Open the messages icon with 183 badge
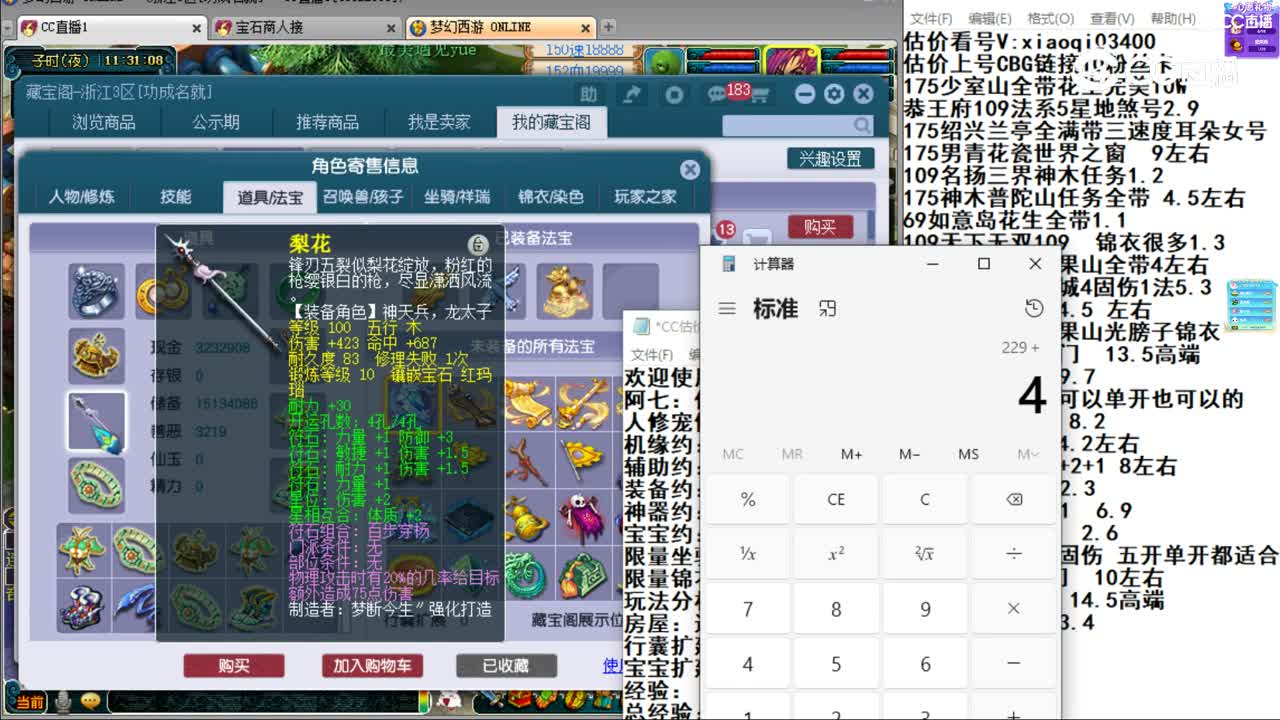The width and height of the screenshot is (1280, 720). (717, 94)
